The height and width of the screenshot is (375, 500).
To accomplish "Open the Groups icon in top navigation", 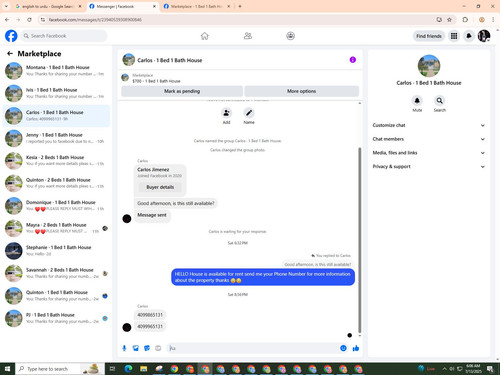I will pyautogui.click(x=290, y=36).
